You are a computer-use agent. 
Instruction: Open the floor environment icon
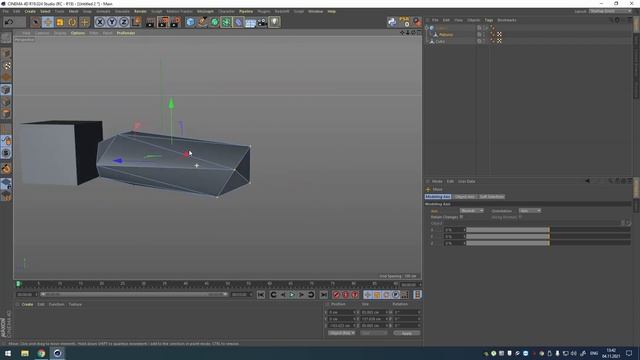[x=250, y=22]
